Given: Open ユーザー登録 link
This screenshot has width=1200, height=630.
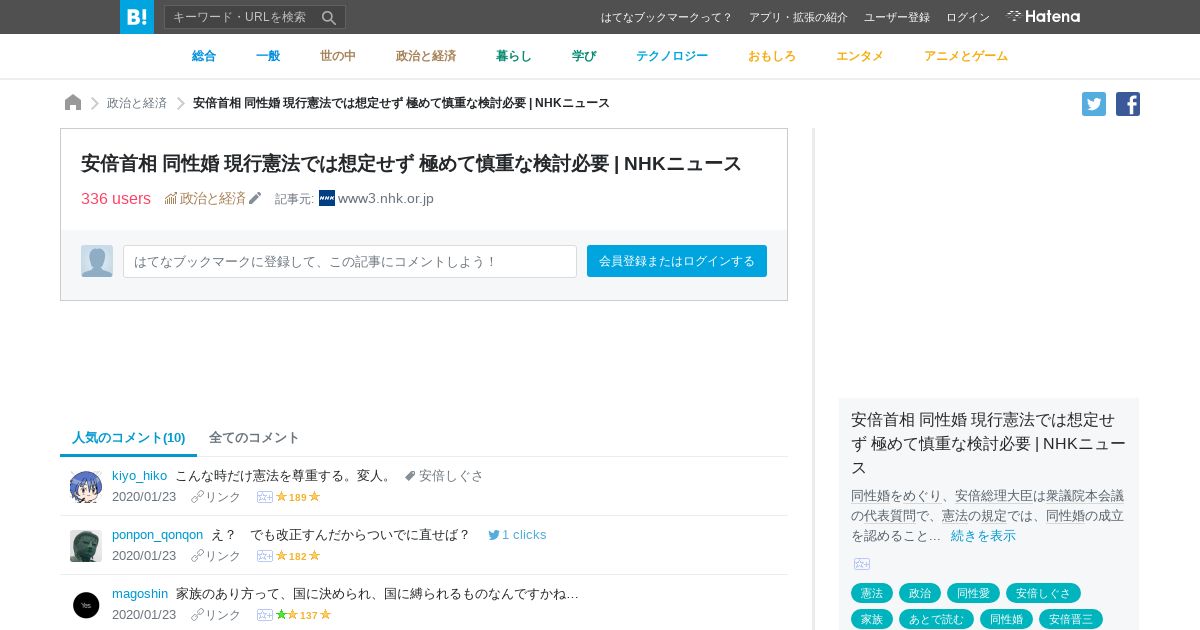Looking at the screenshot, I should click(897, 17).
